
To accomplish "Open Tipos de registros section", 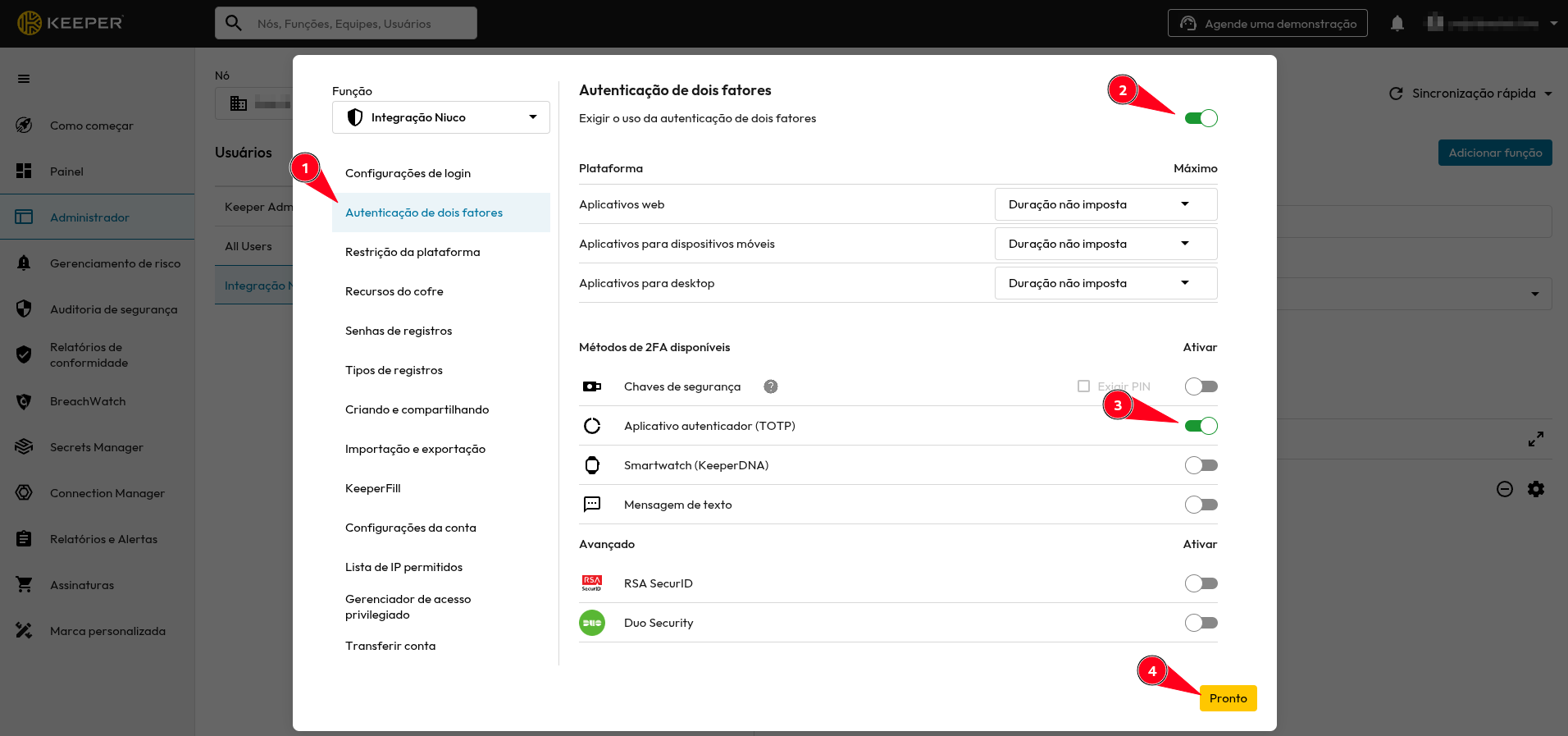I will point(441,370).
